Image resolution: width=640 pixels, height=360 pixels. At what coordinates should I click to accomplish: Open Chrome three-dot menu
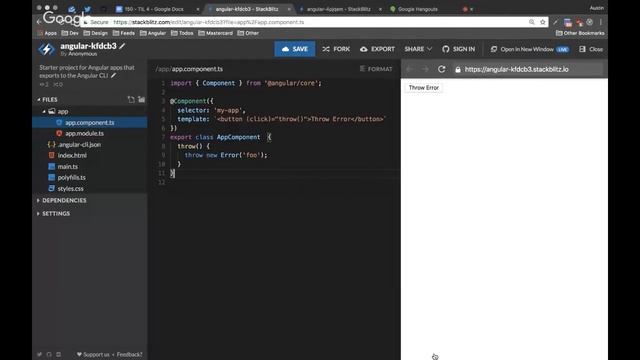(x=600, y=22)
